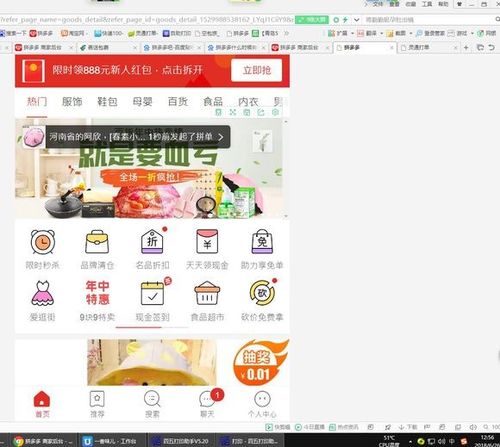Select the 鞋包 category tab
This screenshot has width=500, height=447.
[x=107, y=102]
